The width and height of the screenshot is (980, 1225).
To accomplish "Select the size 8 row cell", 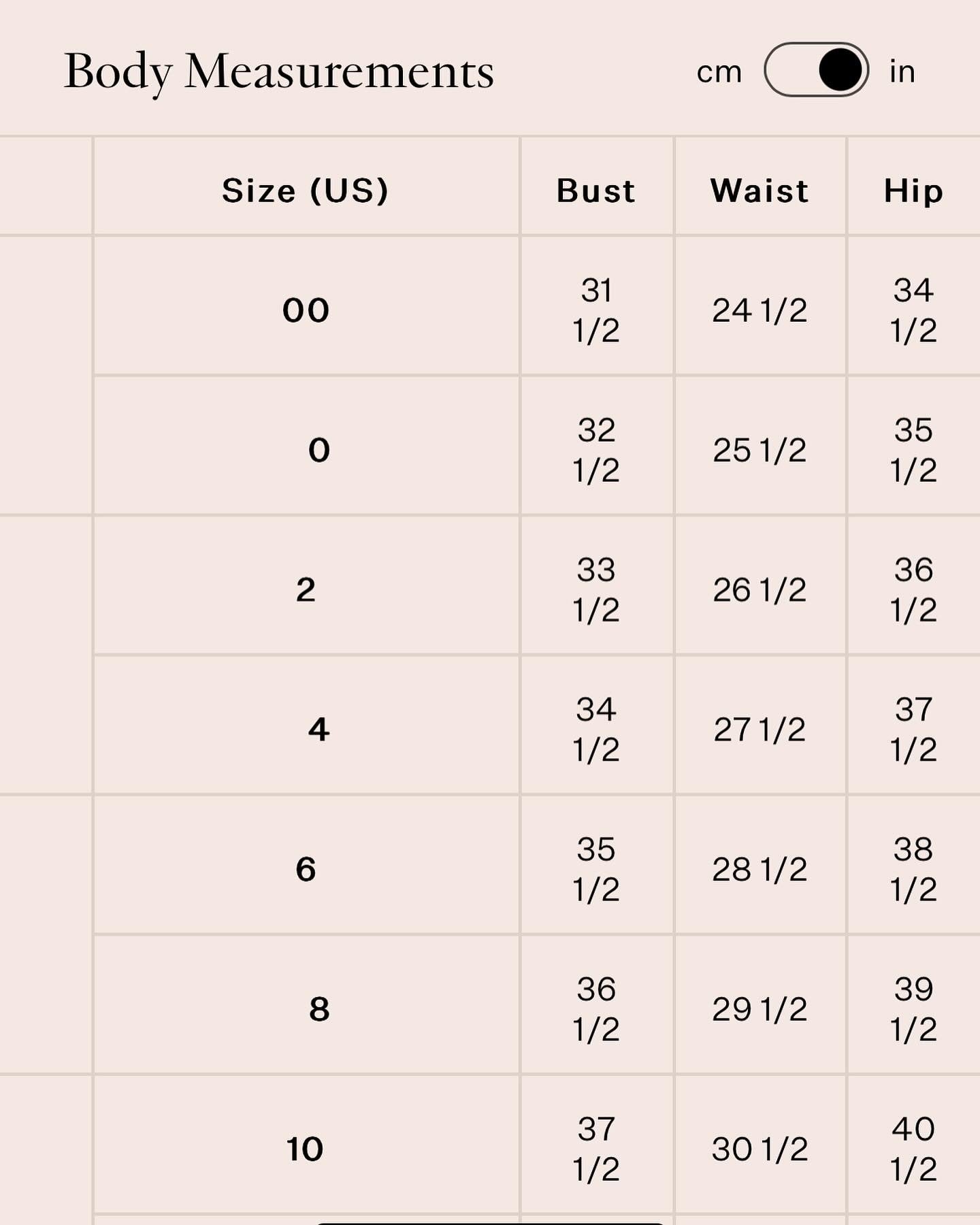I will [306, 1009].
